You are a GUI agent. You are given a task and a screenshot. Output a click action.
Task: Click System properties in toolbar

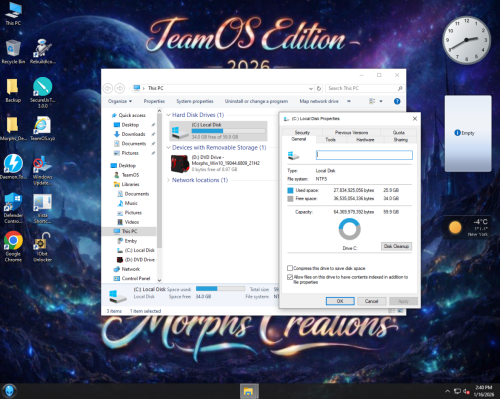pos(195,101)
